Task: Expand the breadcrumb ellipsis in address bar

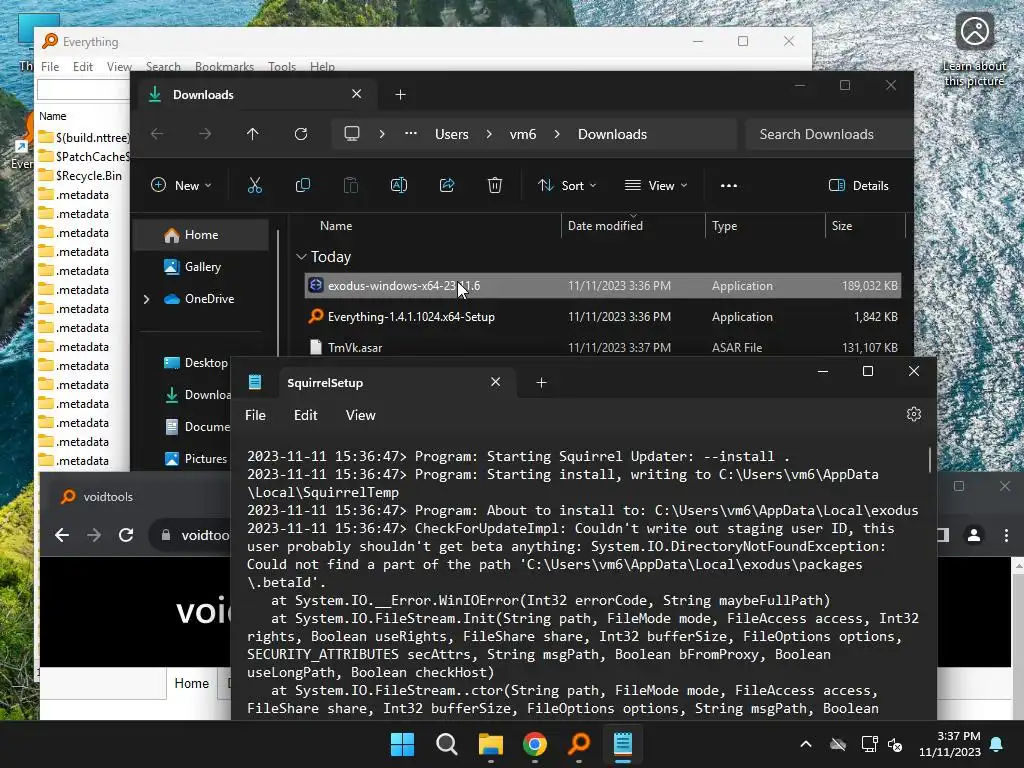Action: tap(411, 134)
